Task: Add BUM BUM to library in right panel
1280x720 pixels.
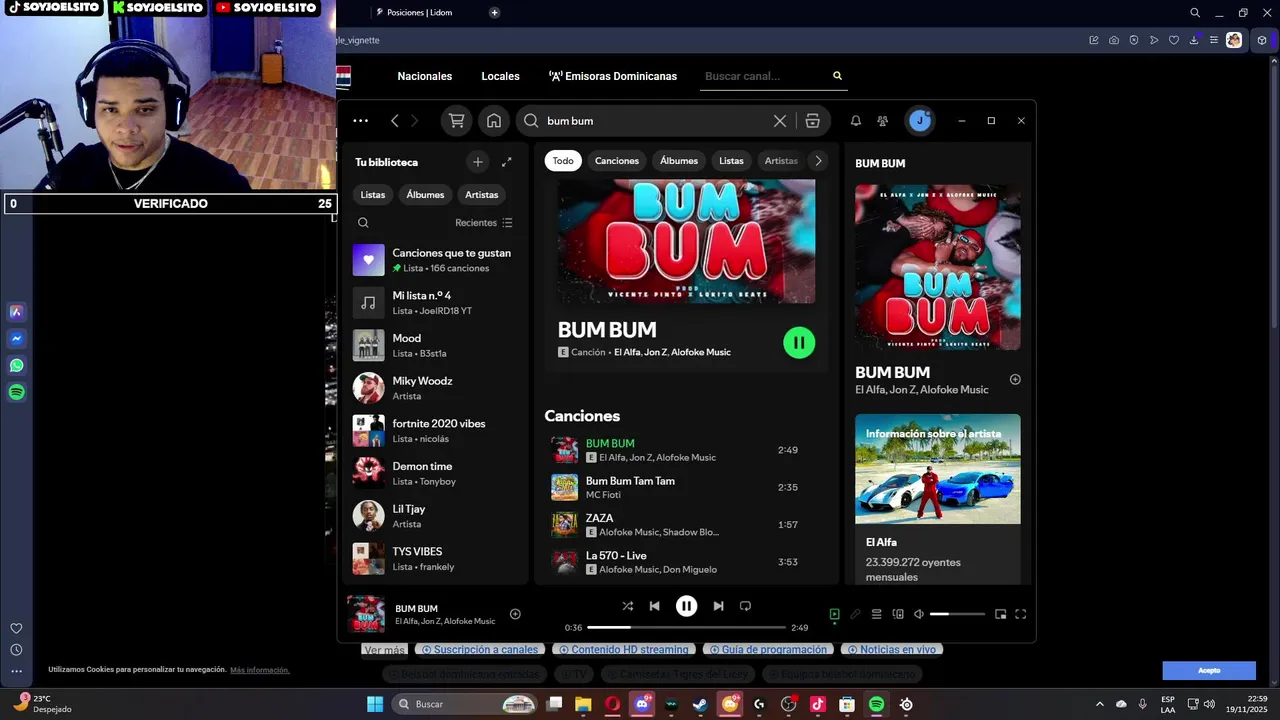Action: [1015, 379]
